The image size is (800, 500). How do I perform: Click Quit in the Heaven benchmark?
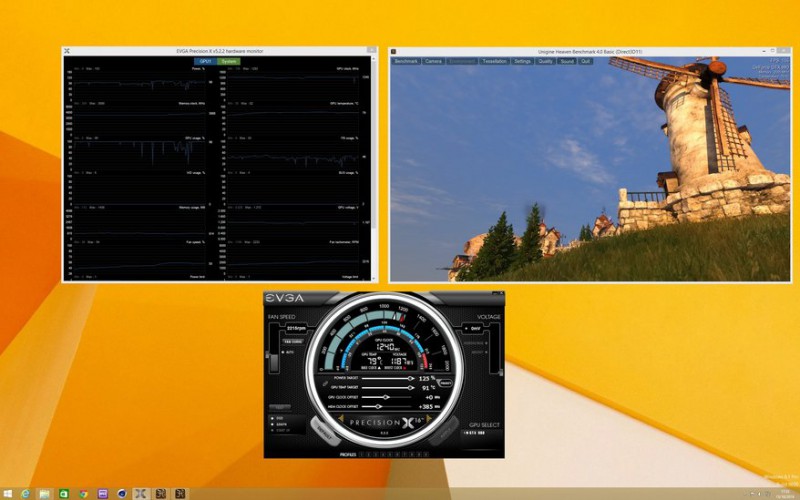585,61
